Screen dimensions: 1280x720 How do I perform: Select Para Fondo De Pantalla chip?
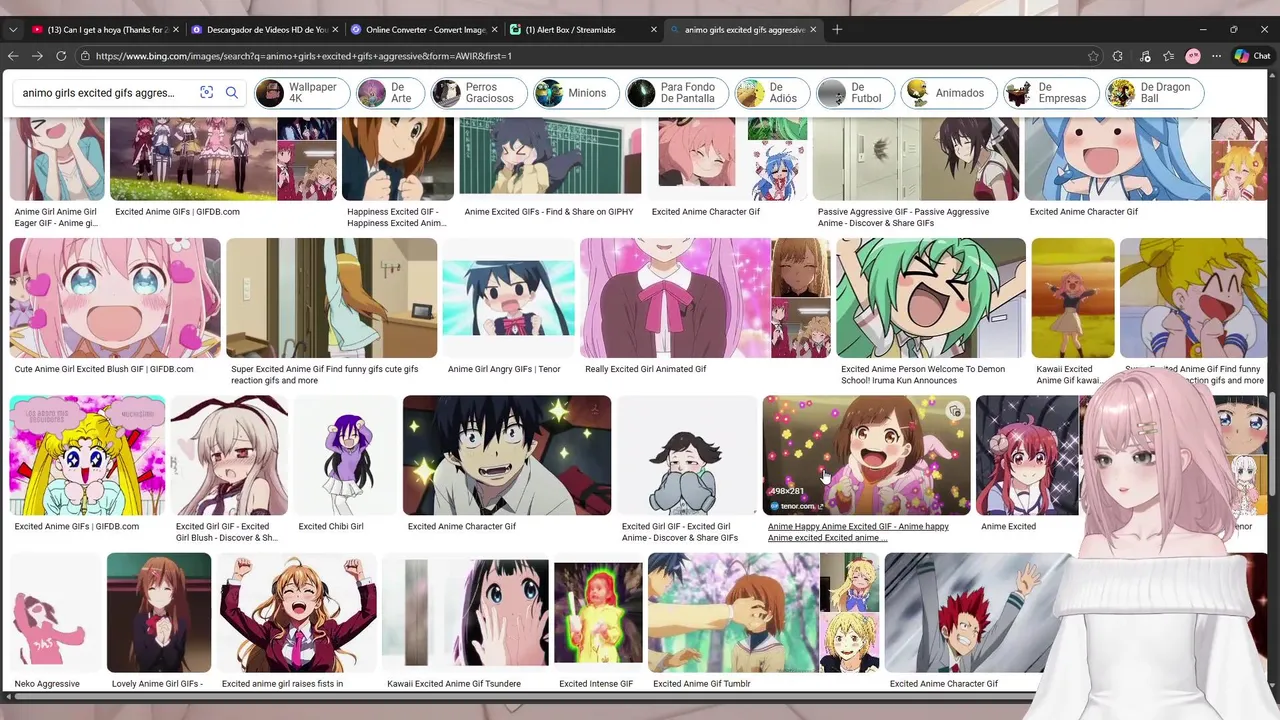(676, 93)
